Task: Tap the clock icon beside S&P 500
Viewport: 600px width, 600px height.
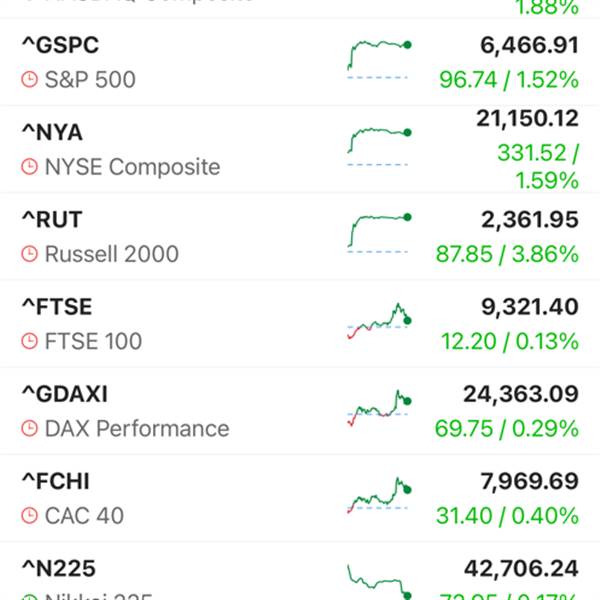Action: [29, 80]
